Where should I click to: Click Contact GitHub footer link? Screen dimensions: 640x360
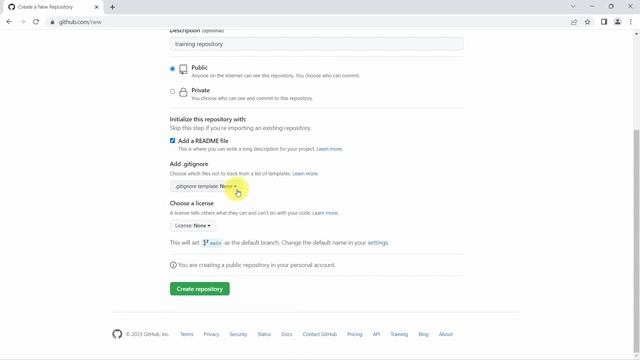click(x=320, y=334)
